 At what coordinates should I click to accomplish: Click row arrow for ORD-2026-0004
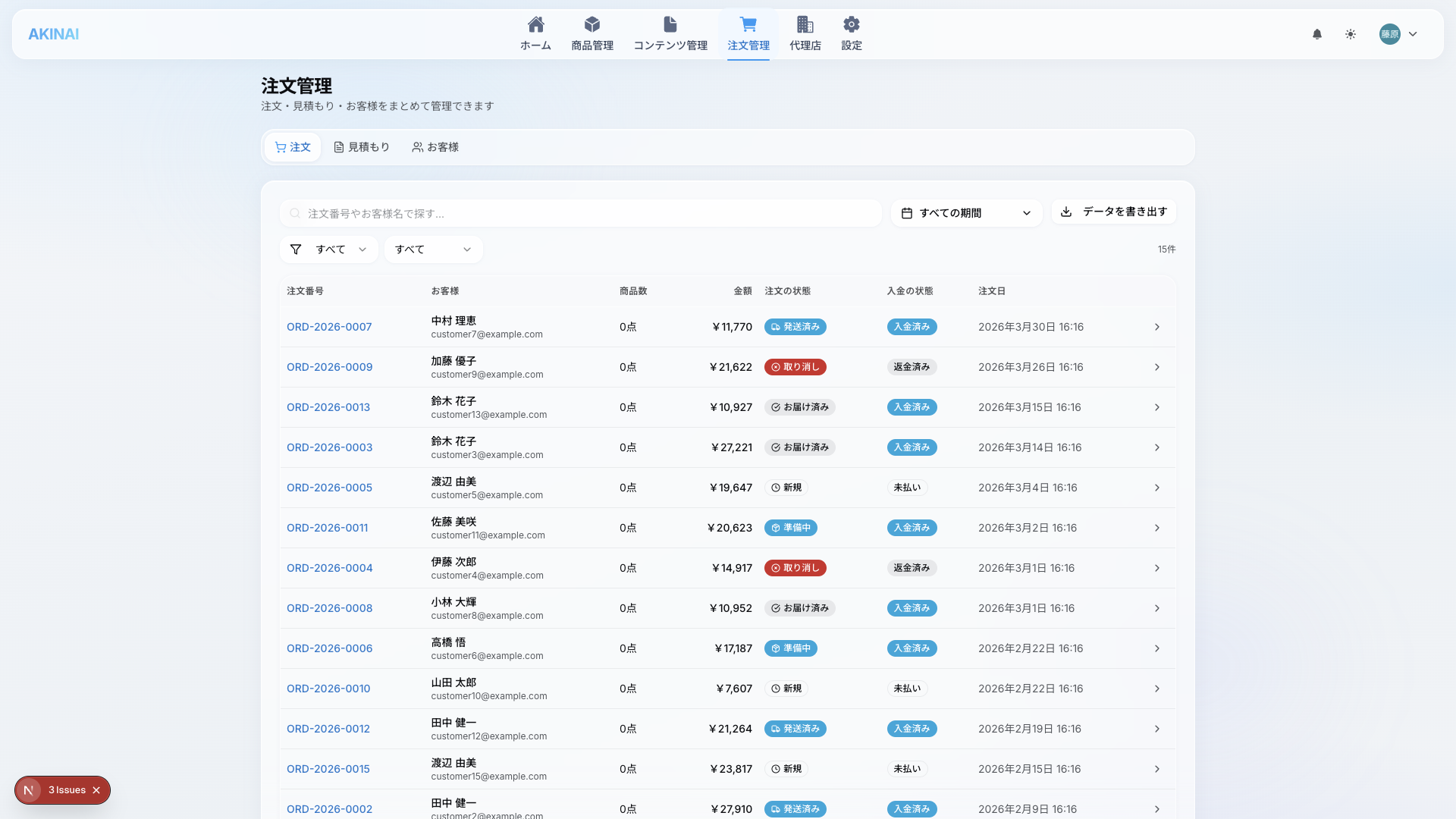[x=1157, y=568]
